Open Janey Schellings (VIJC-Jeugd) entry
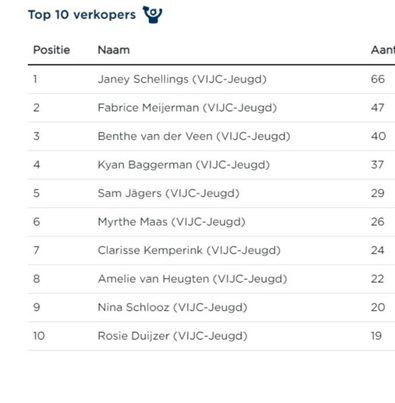The image size is (395, 403). pos(182,79)
